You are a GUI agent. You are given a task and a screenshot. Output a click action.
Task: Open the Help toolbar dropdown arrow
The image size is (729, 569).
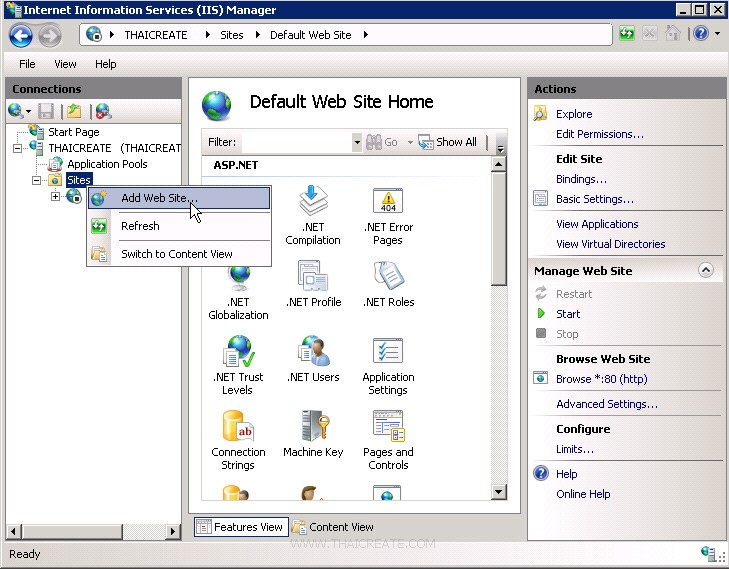point(718,33)
